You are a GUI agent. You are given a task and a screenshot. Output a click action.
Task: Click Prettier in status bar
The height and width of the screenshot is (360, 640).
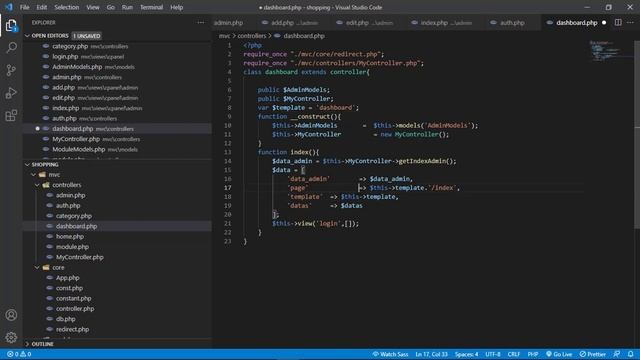tap(593, 354)
